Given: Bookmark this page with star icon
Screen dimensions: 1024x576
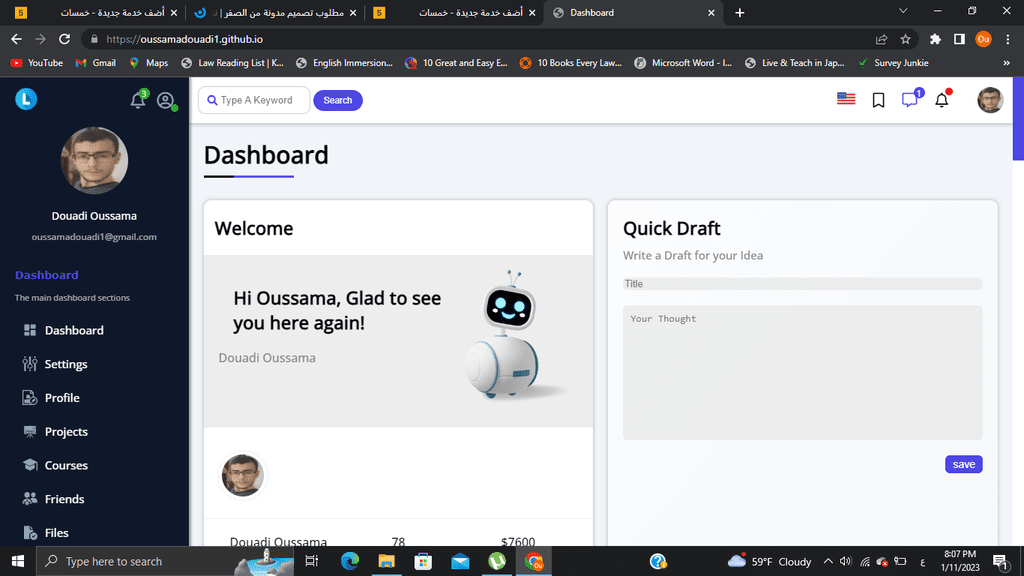Looking at the screenshot, I should [905, 39].
